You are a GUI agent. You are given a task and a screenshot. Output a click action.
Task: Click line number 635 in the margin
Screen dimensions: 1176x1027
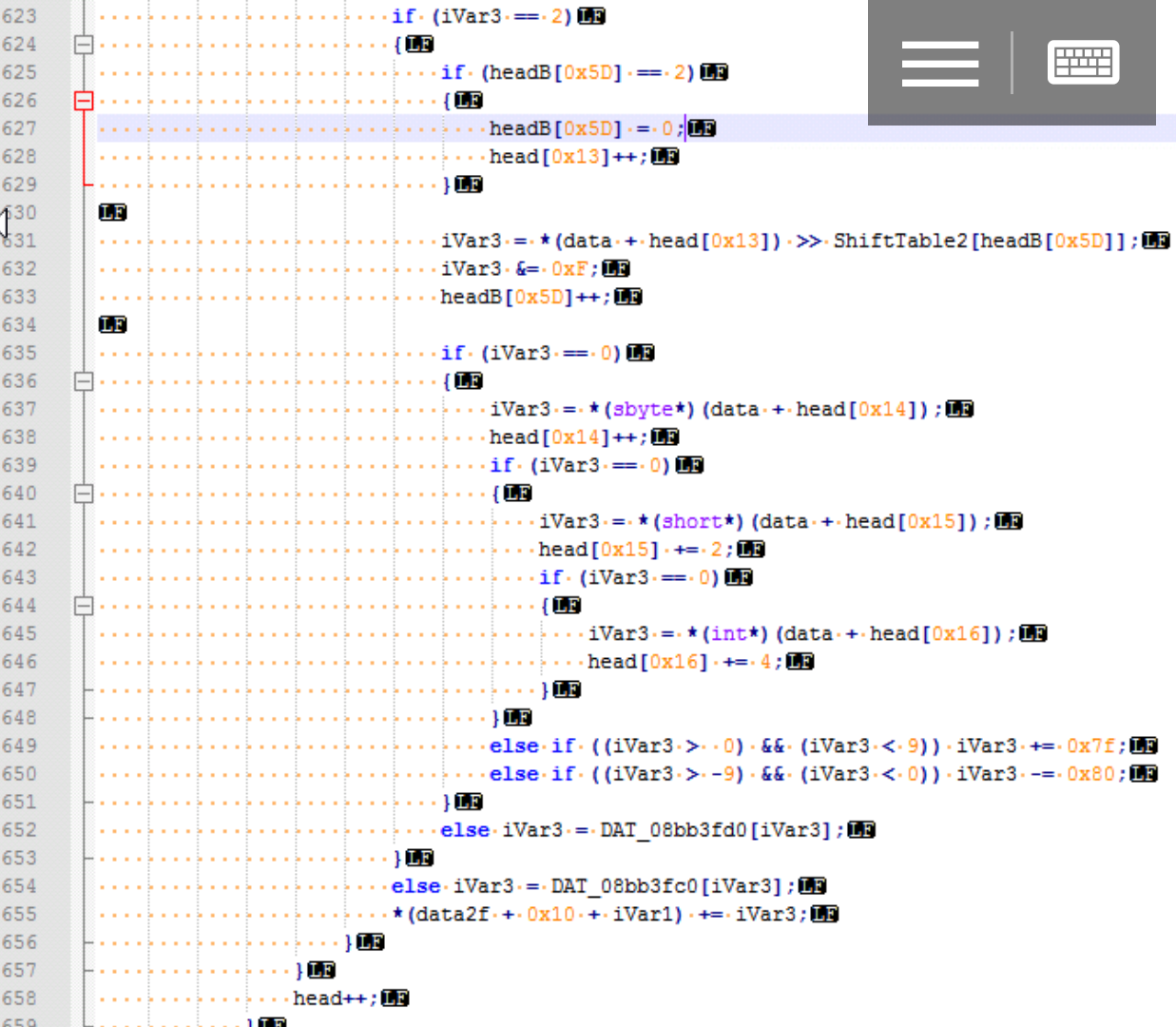pyautogui.click(x=19, y=353)
